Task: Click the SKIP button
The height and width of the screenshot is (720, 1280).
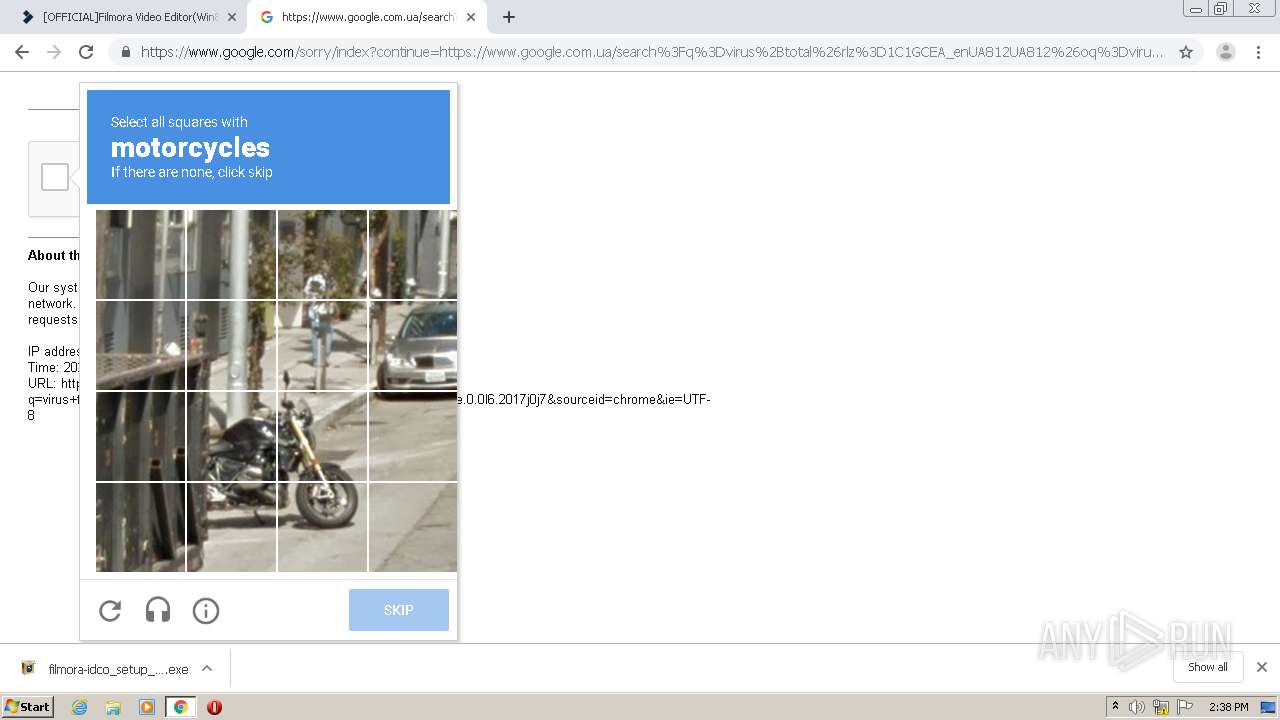Action: pos(399,610)
